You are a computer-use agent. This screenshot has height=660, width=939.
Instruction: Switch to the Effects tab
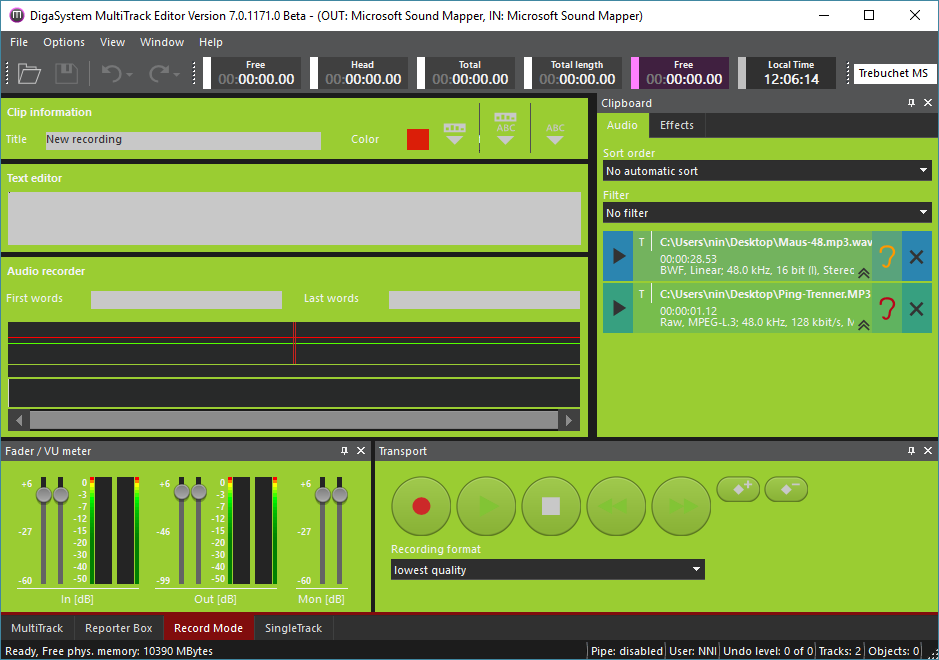click(x=677, y=125)
